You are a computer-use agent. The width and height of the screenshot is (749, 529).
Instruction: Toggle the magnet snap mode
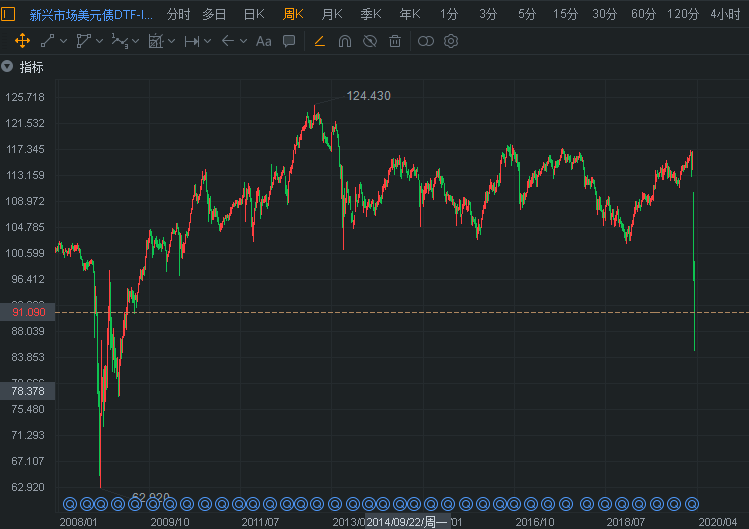pyautogui.click(x=345, y=41)
